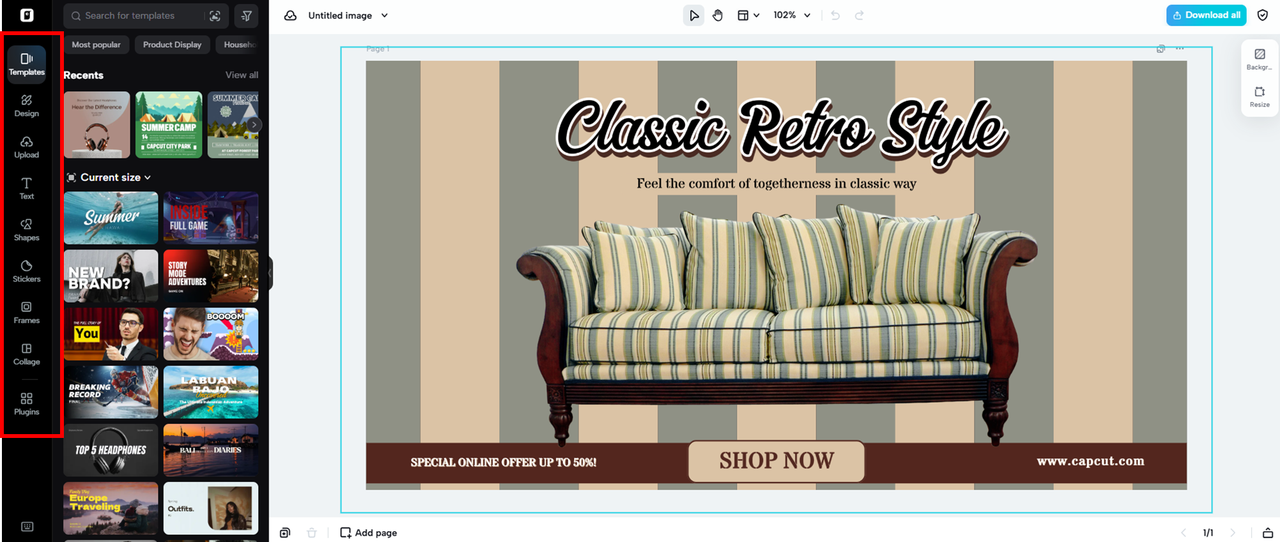Choose the Summer Camp recent template
This screenshot has width=1280, height=542.
tap(169, 125)
